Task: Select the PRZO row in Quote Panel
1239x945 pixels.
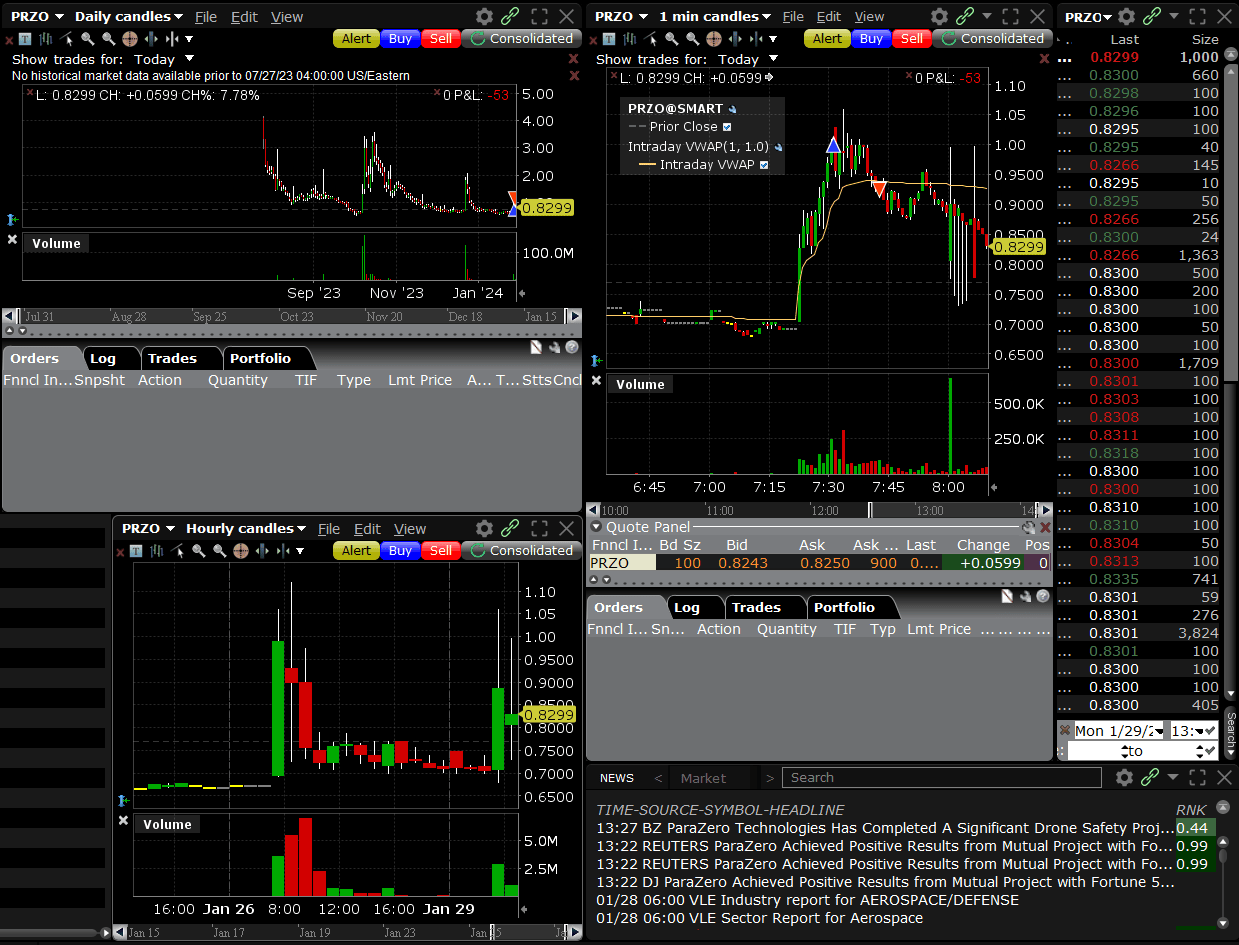Action: pos(819,563)
